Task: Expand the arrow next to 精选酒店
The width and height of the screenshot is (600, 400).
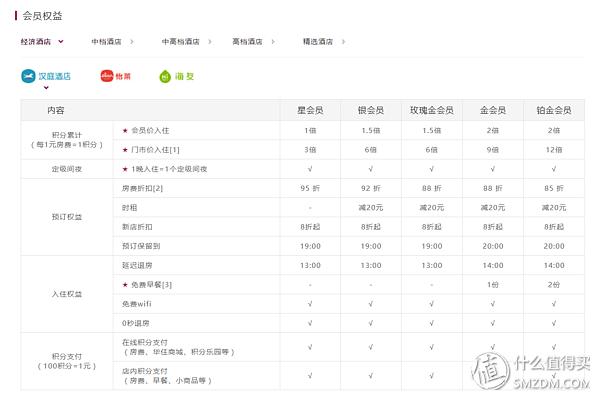Action: pos(343,41)
